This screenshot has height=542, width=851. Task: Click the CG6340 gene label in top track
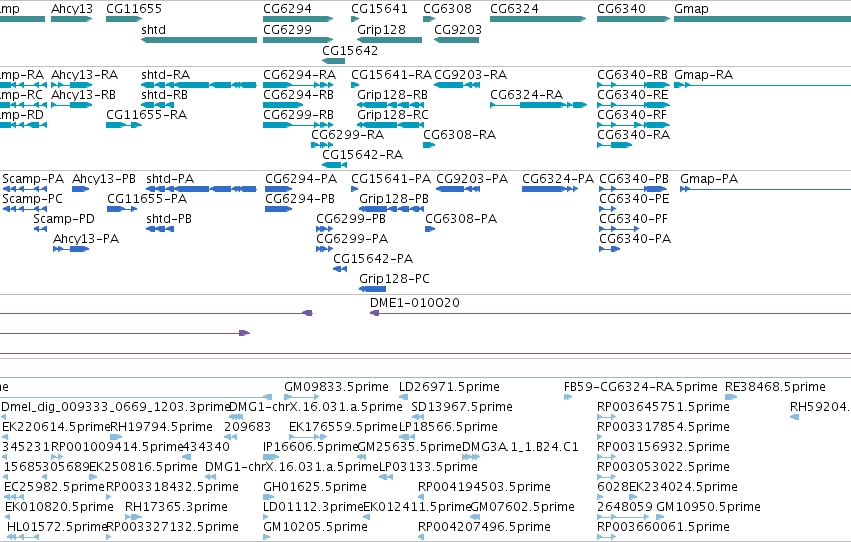(x=621, y=9)
